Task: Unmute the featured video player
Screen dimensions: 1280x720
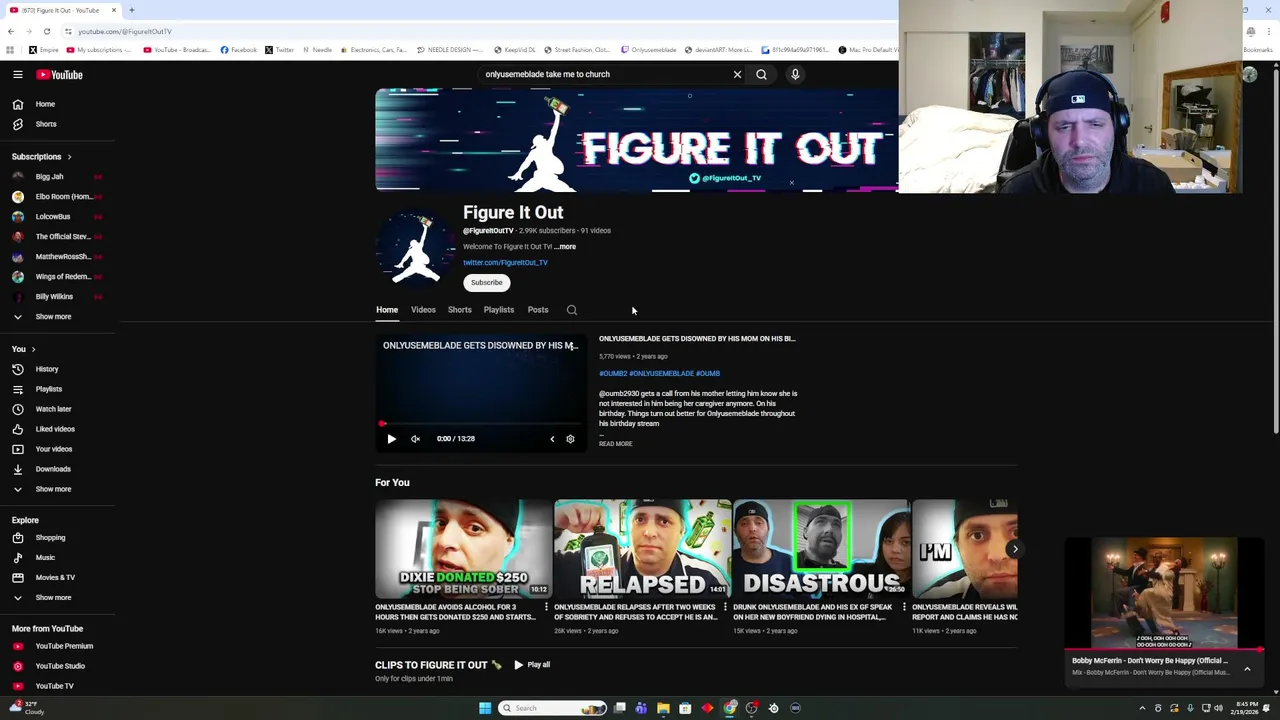Action: [x=415, y=439]
